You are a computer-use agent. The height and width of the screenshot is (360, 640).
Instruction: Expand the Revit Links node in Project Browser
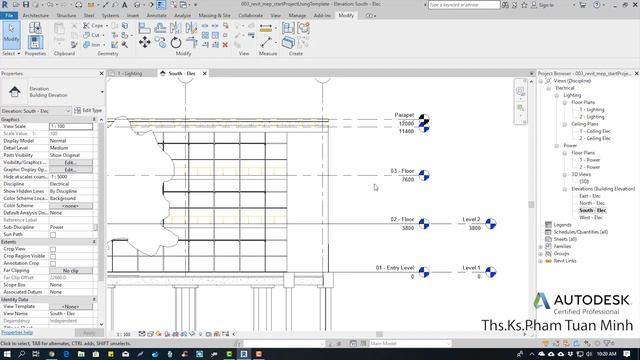tap(541, 261)
